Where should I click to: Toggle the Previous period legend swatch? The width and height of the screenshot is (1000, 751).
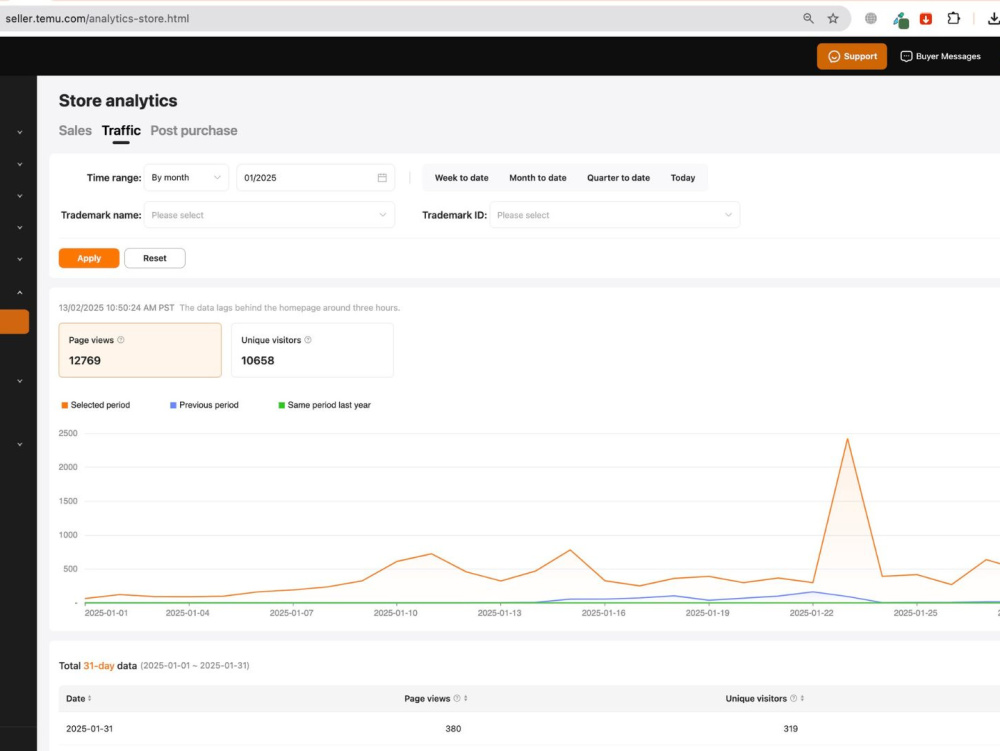pos(173,405)
